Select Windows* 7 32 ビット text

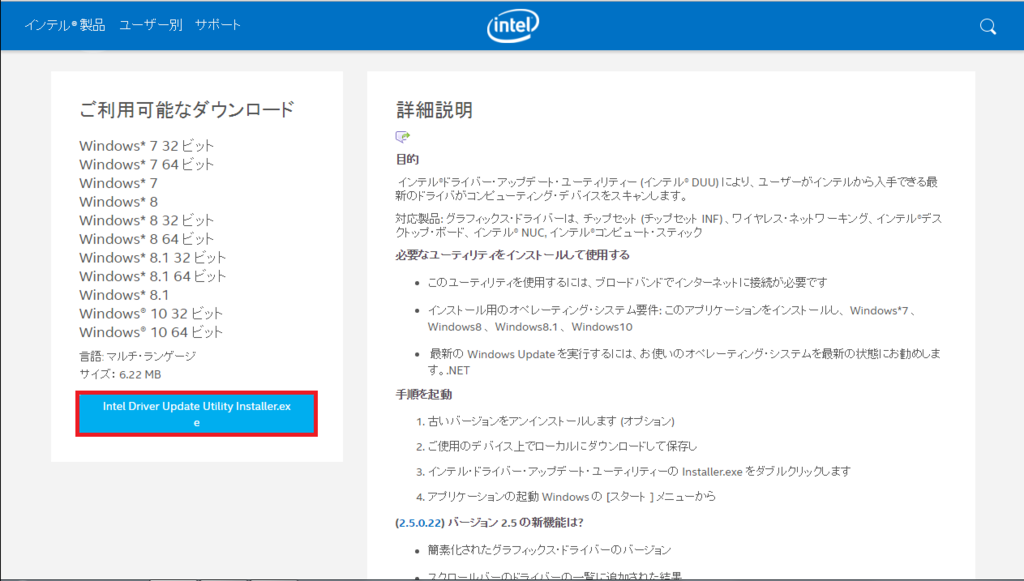(146, 146)
